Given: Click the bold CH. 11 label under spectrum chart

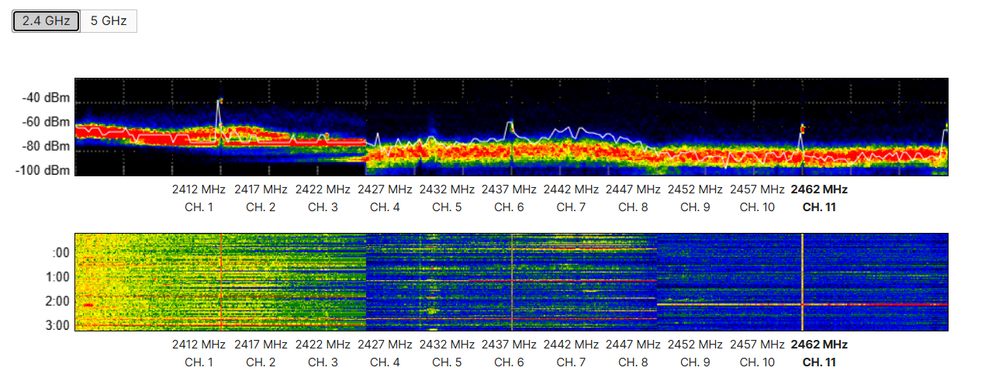Looking at the screenshot, I should 819,207.
